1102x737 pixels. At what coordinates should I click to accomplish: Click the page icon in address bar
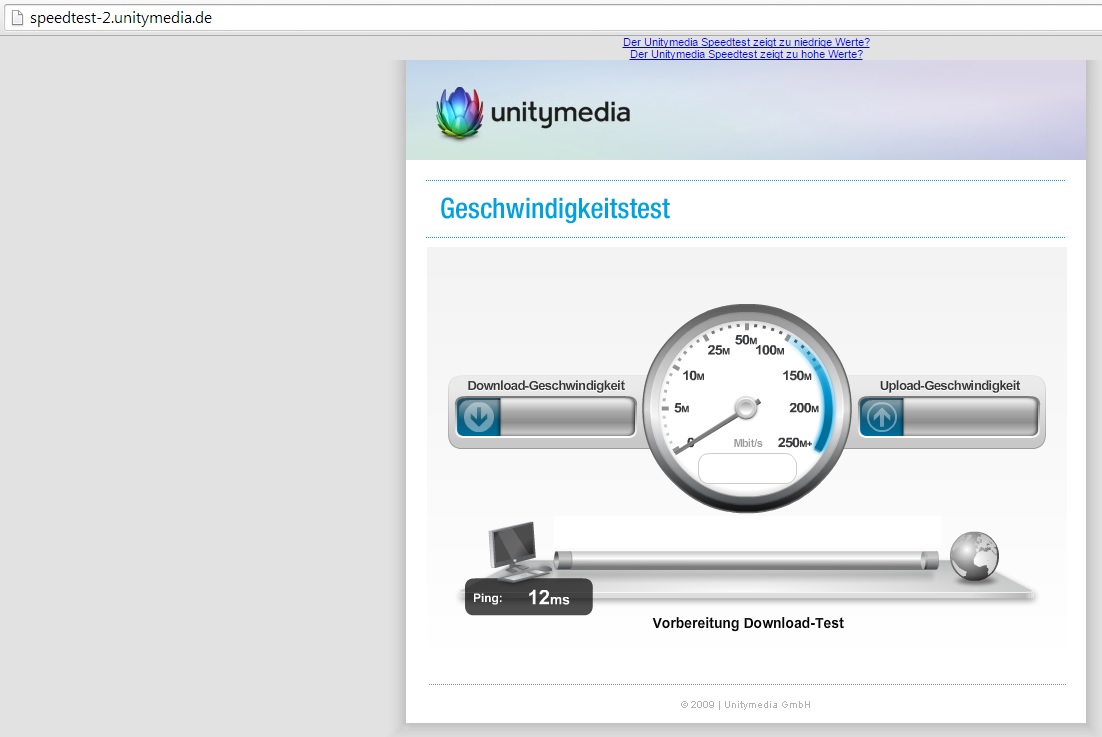point(18,18)
